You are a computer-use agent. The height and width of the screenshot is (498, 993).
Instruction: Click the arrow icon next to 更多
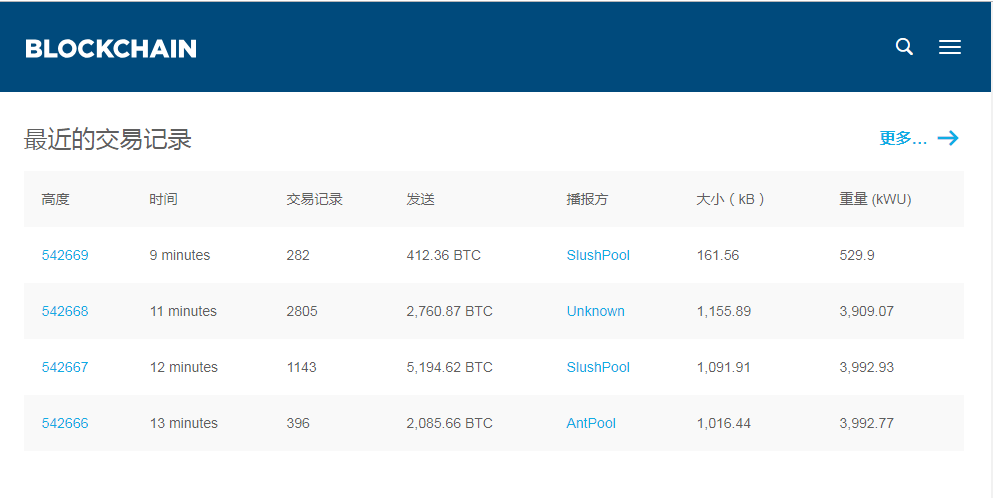[948, 138]
